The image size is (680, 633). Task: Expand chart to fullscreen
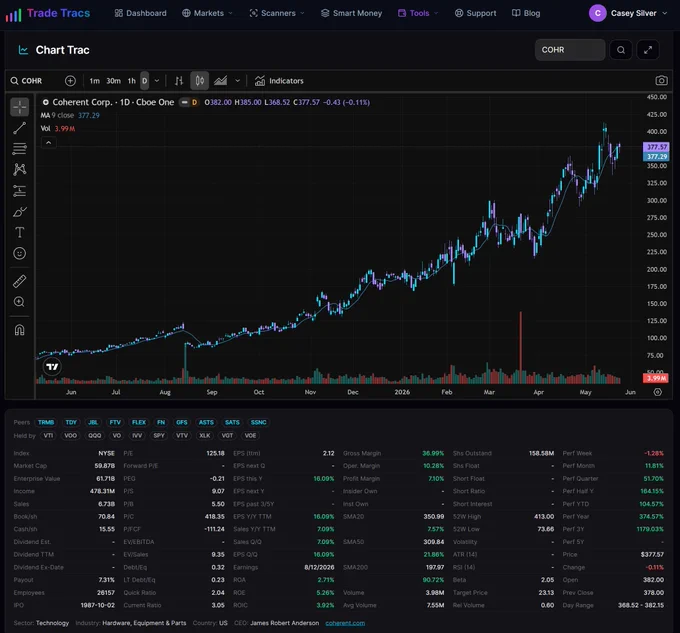(x=648, y=50)
